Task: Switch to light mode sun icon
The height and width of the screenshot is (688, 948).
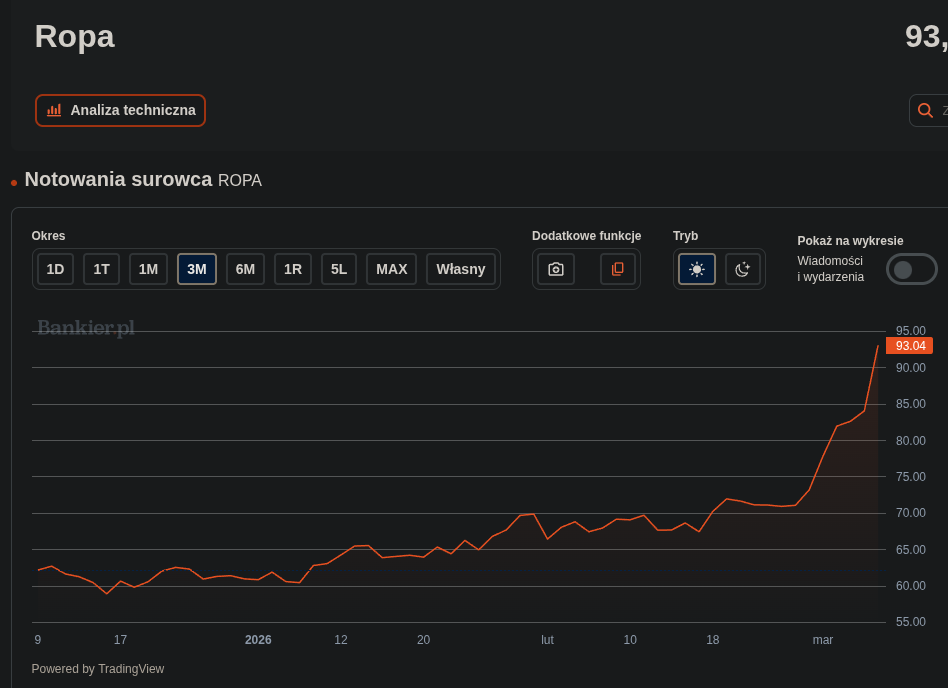Action: click(697, 269)
